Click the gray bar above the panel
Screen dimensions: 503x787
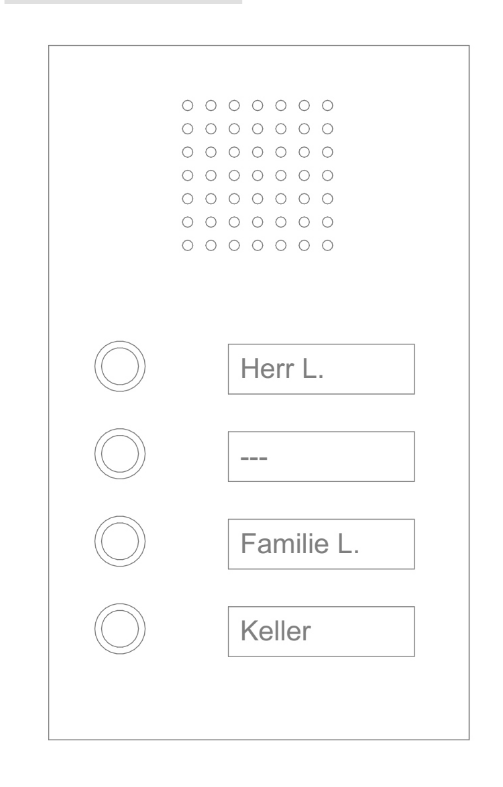pos(123,2)
